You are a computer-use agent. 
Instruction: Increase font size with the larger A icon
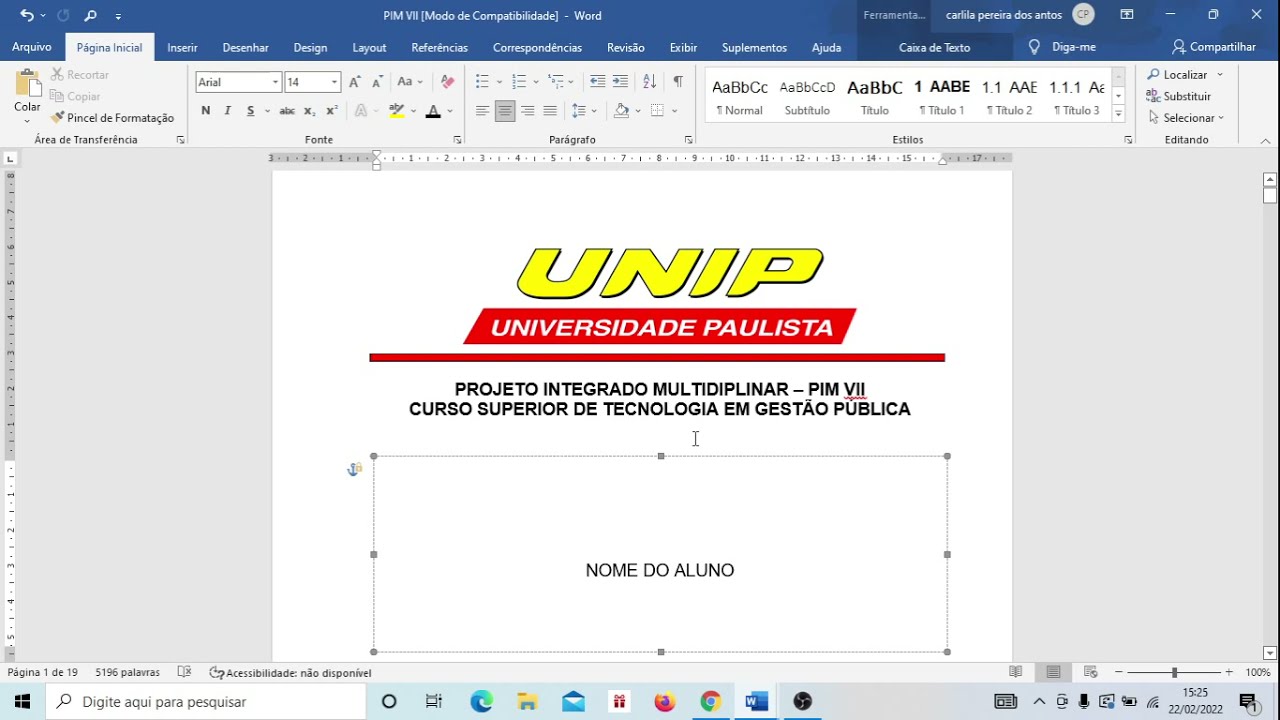click(x=355, y=82)
